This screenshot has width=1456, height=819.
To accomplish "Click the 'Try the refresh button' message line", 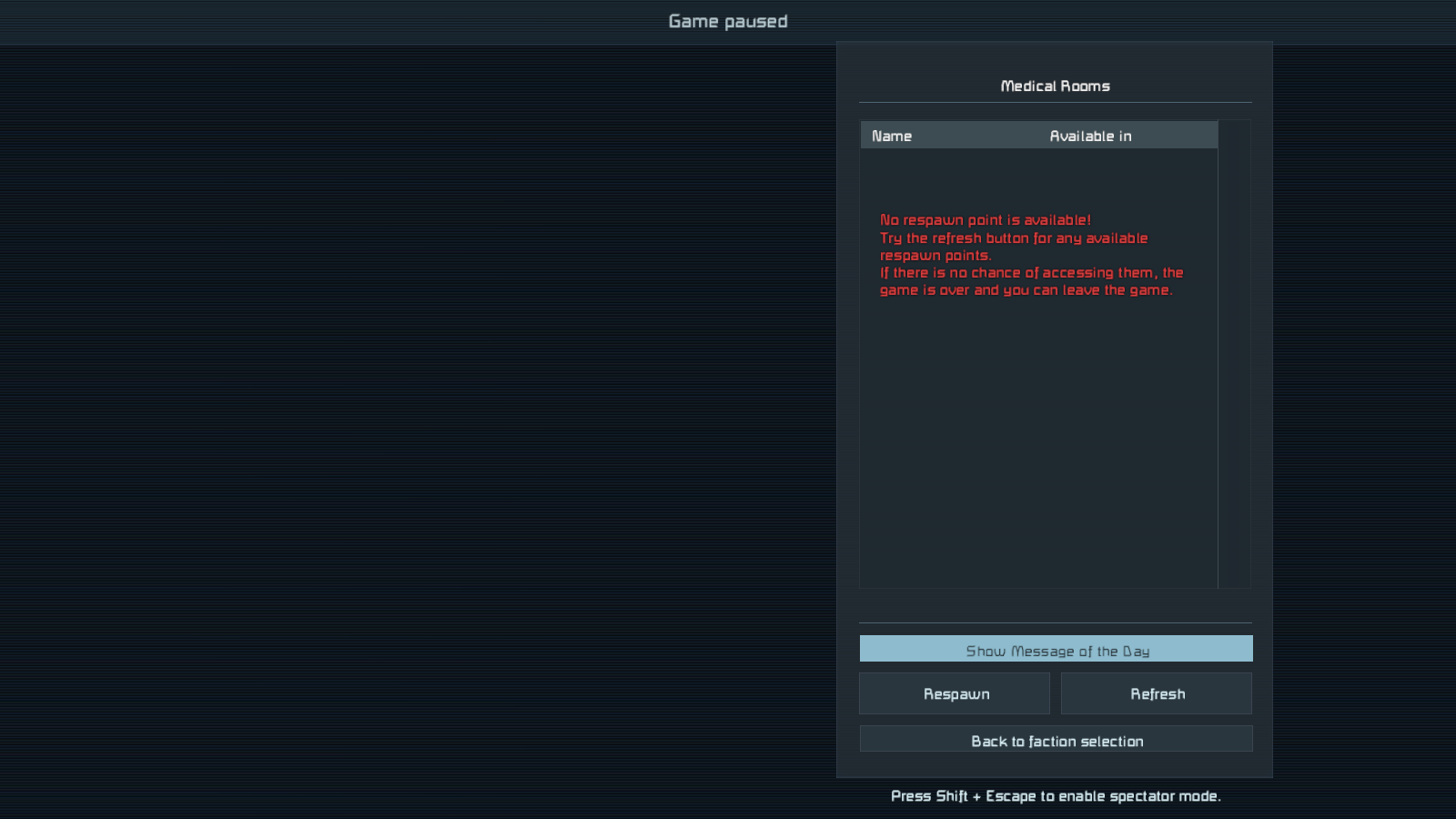I will tap(1014, 238).
